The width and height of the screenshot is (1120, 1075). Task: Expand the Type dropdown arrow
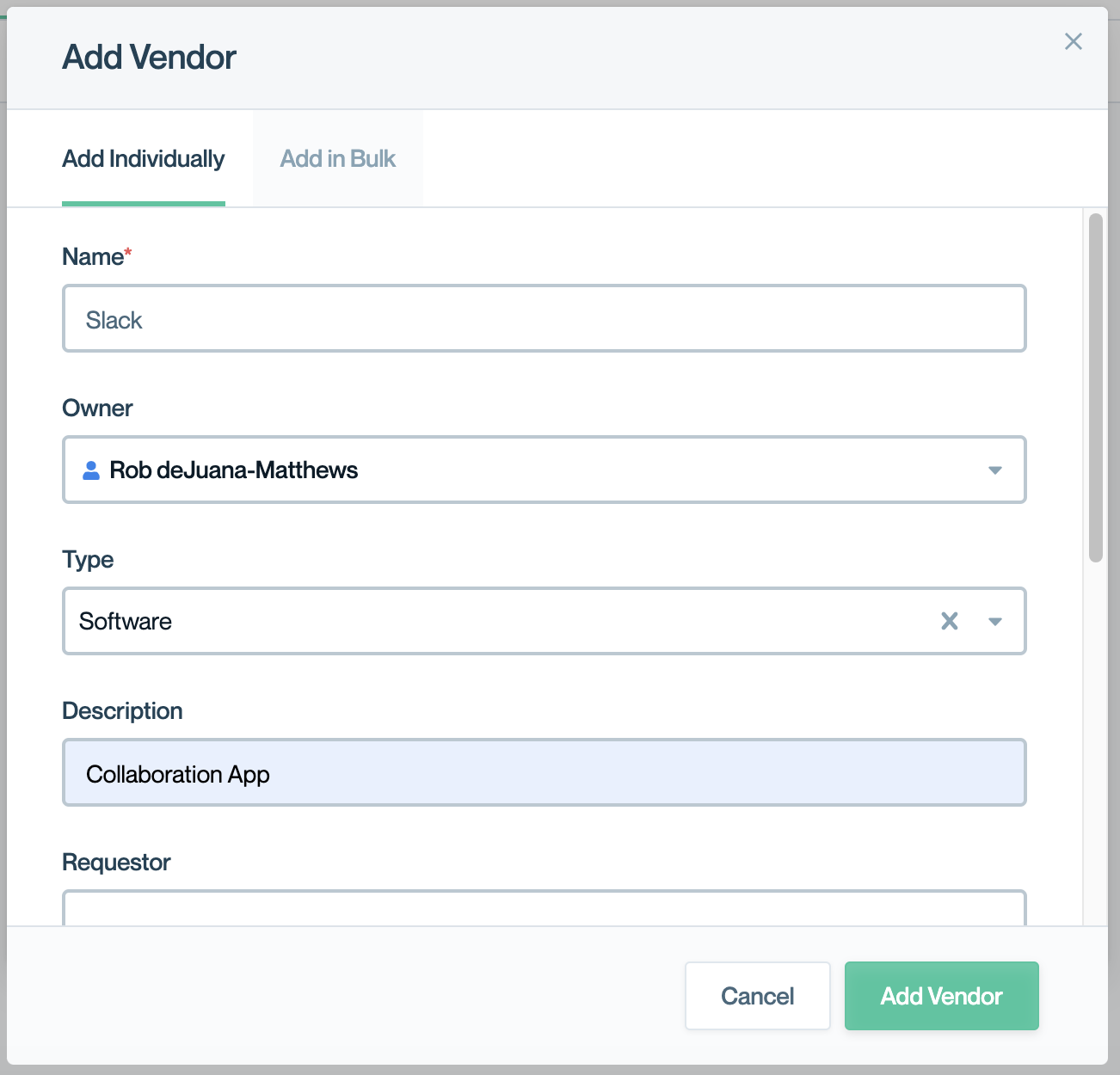tap(995, 622)
